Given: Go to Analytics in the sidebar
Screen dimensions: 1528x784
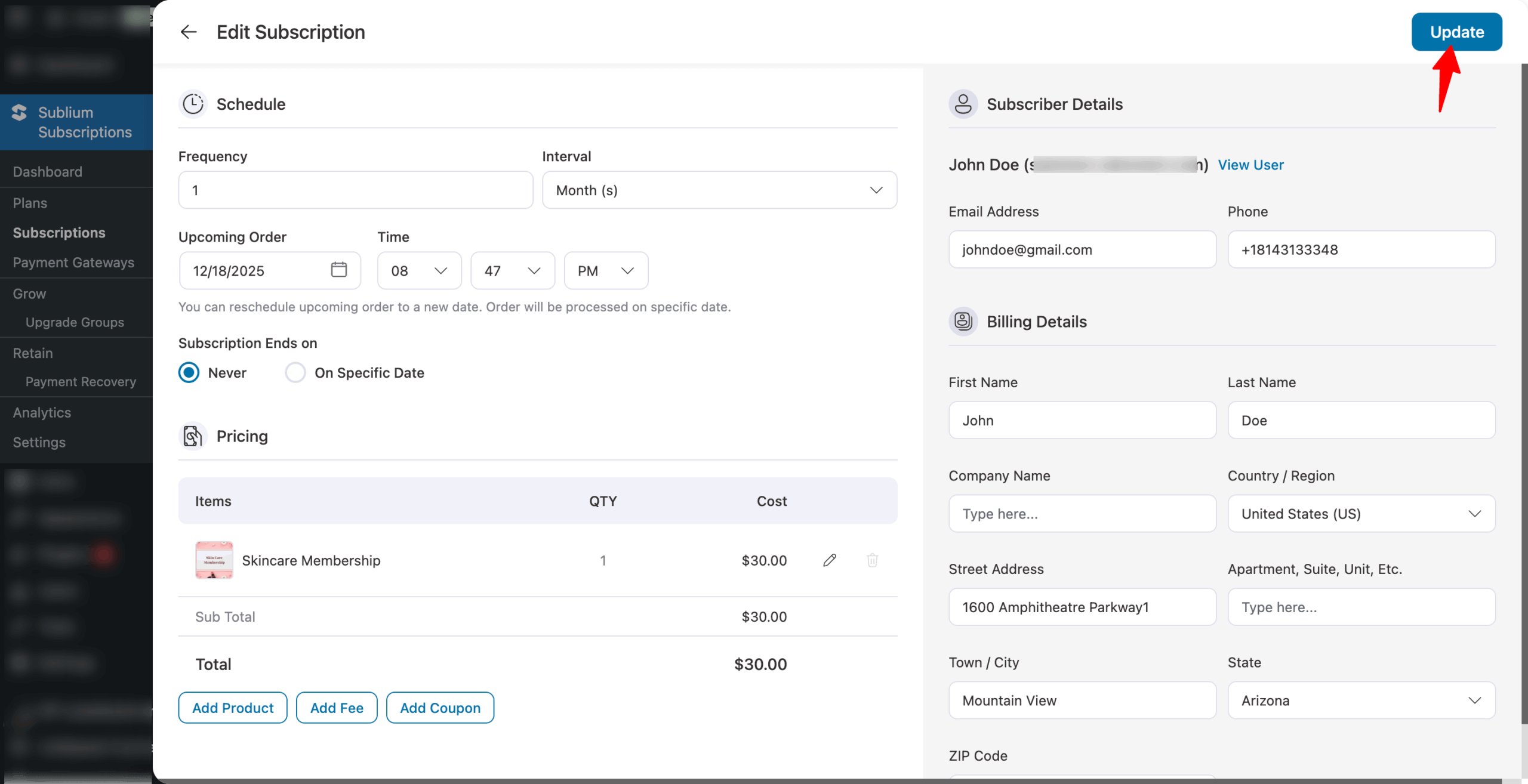Looking at the screenshot, I should pyautogui.click(x=41, y=412).
